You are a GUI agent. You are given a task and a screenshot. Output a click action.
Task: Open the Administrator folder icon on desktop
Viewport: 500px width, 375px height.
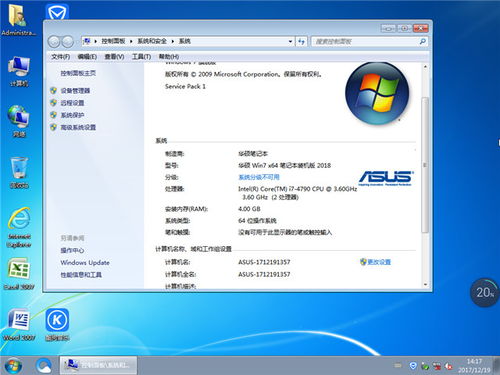(19, 19)
